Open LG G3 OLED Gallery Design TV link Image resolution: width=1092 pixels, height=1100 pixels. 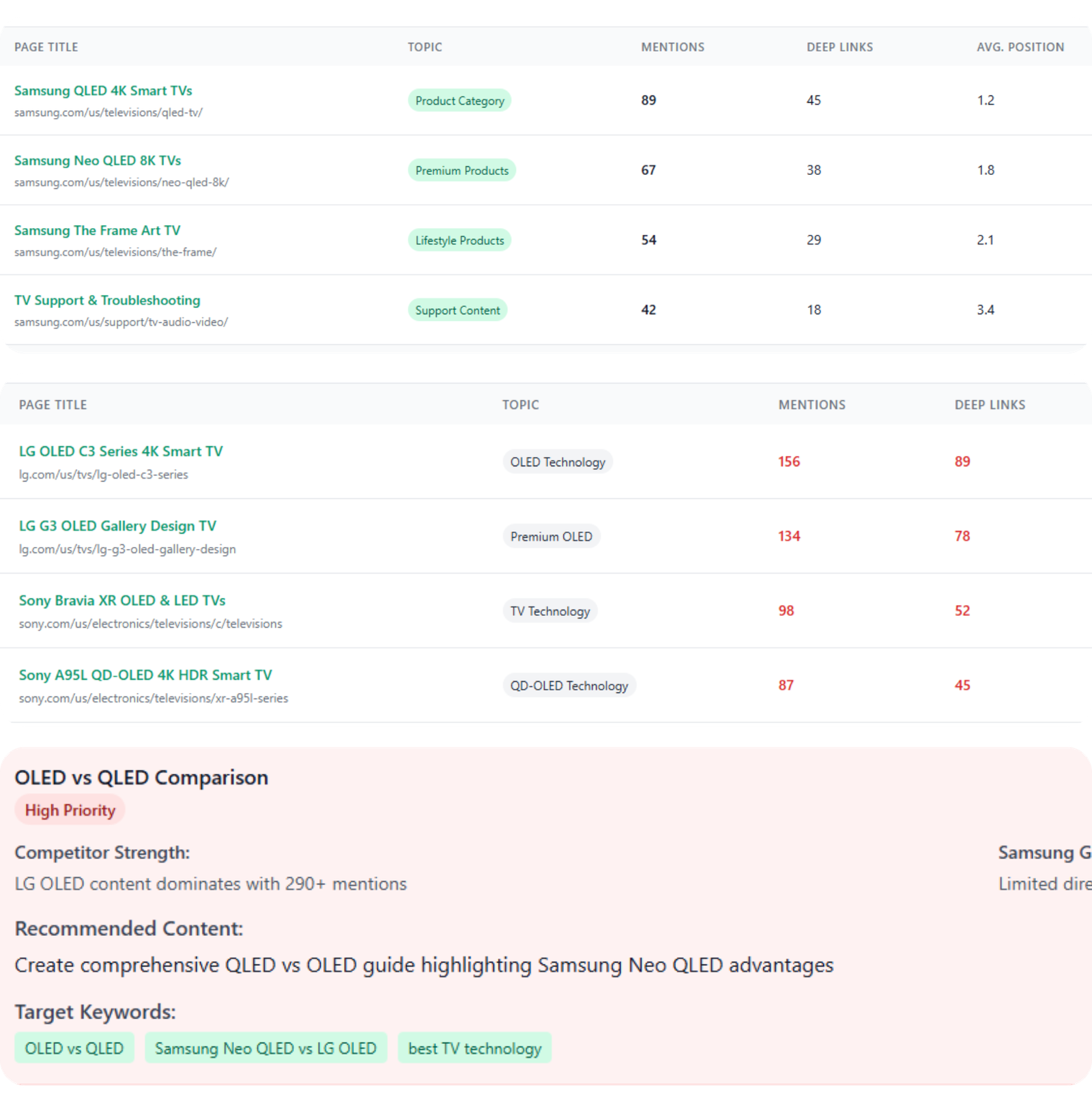117,526
